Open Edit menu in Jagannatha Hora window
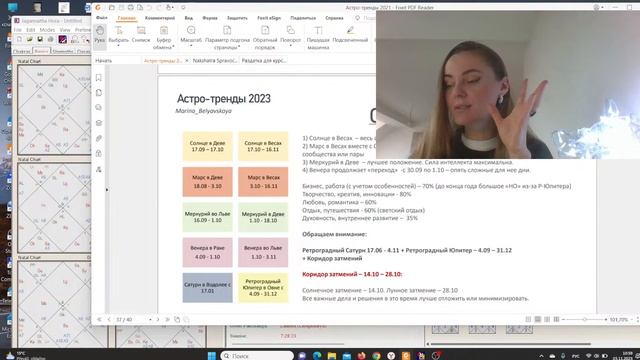Screen dimensions: 640x360 pyautogui.click(x=31, y=30)
